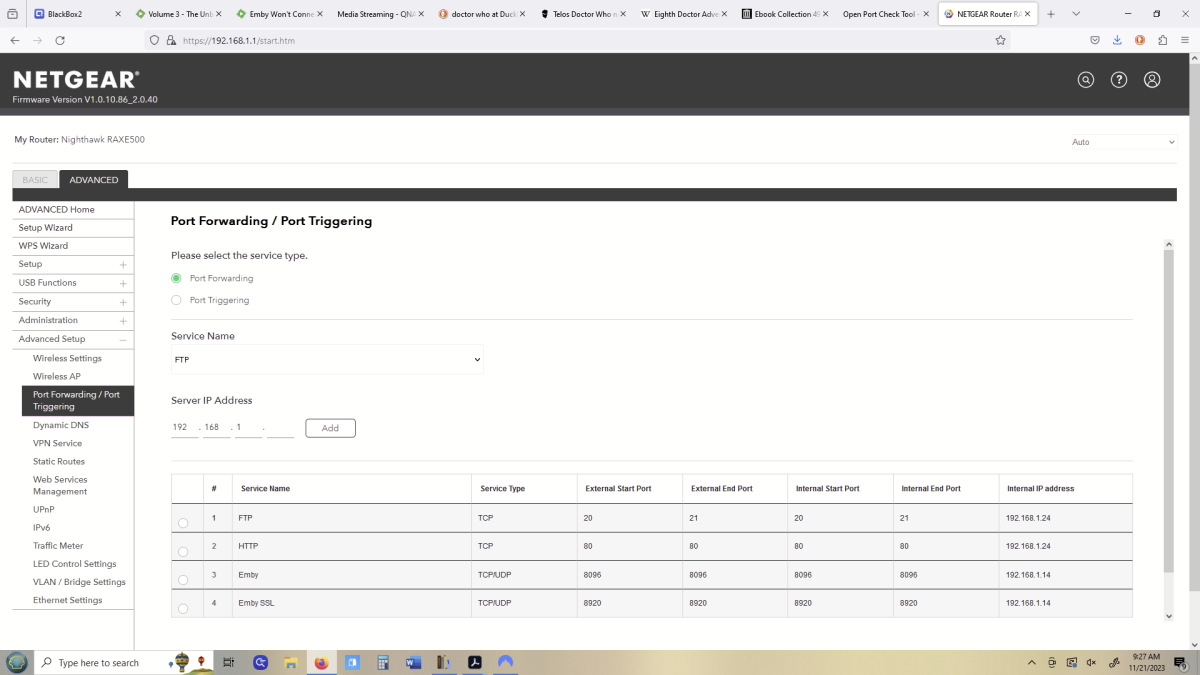Expand the Setup menu section
Image resolution: width=1200 pixels, height=675 pixels.
tap(123, 265)
